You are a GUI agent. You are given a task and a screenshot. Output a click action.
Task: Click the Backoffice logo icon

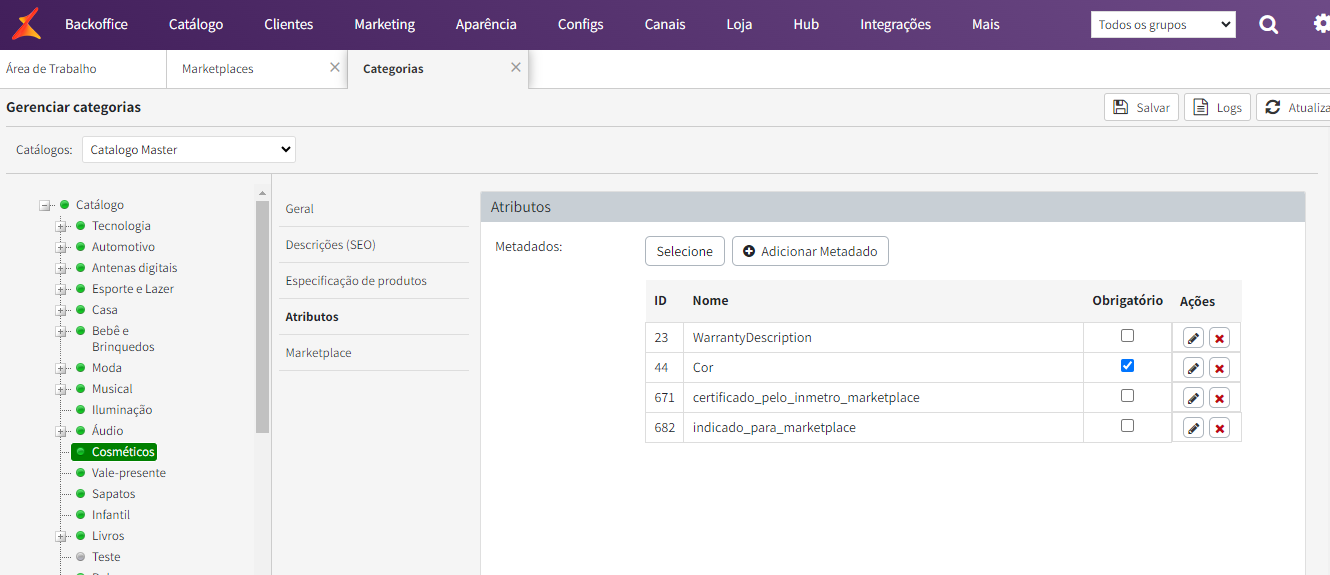point(27,24)
